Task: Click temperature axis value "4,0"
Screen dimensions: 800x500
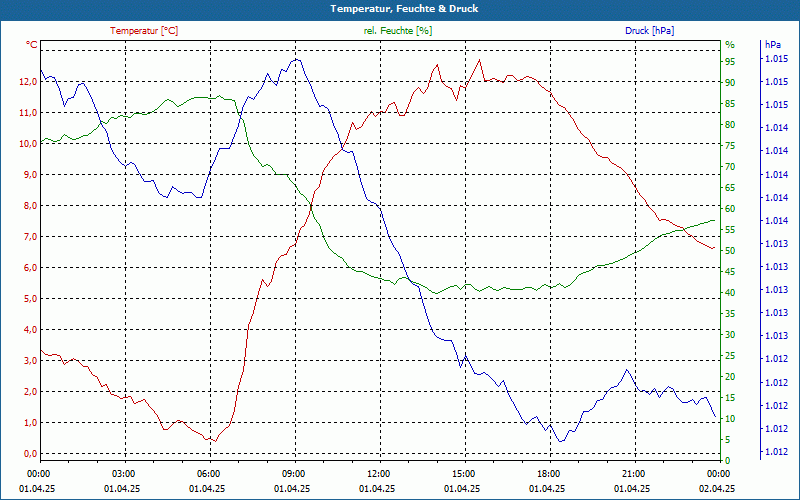Action: click(30, 330)
